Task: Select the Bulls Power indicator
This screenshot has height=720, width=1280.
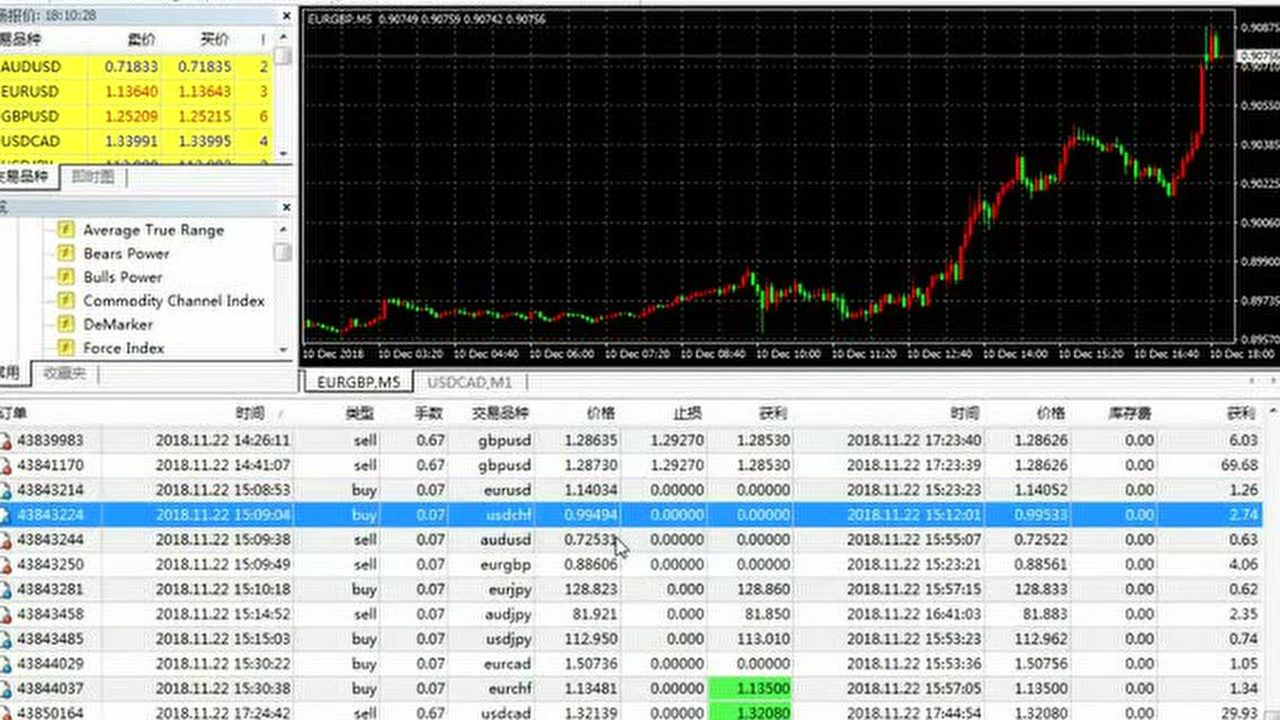Action: 122,277
